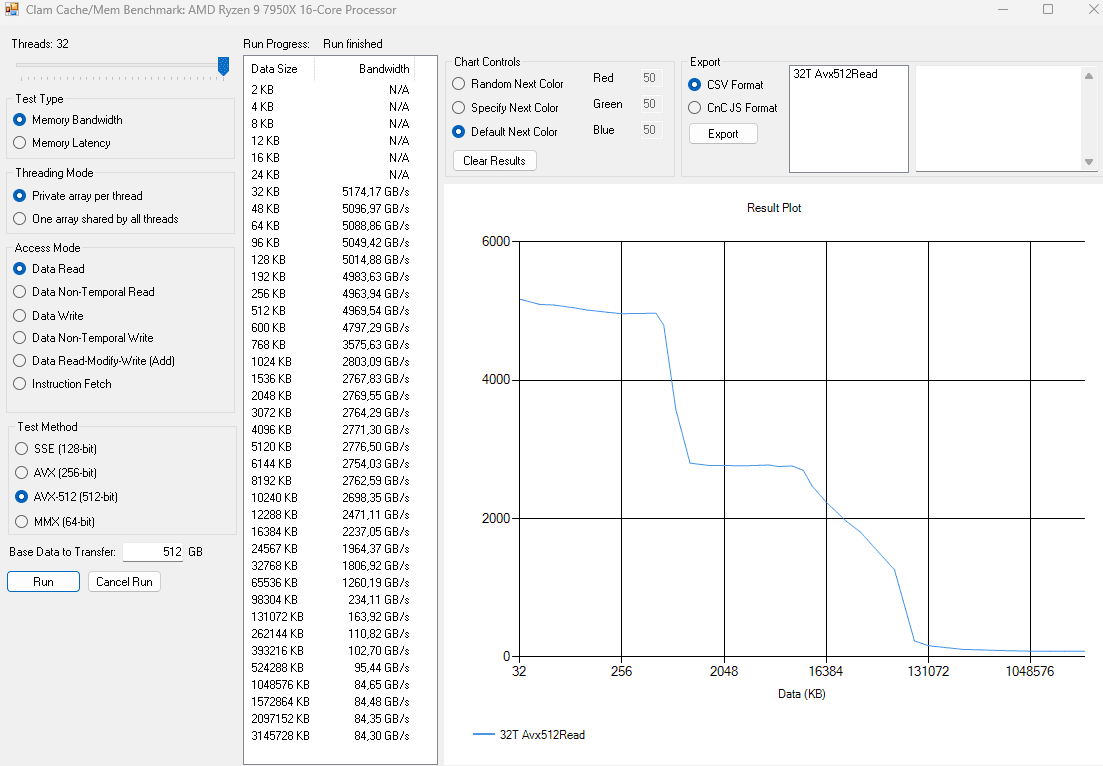Choose One array shared by all threads
Screen dimensions: 1103x766
96,219
